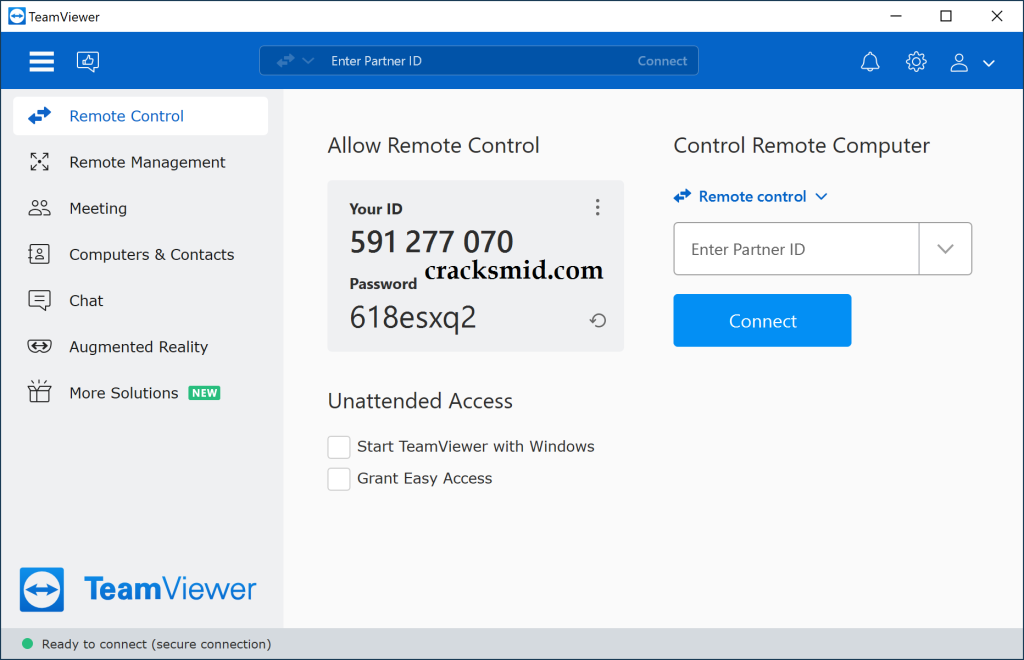Image resolution: width=1024 pixels, height=660 pixels.
Task: Switch to the Chat section
Action: [140, 300]
